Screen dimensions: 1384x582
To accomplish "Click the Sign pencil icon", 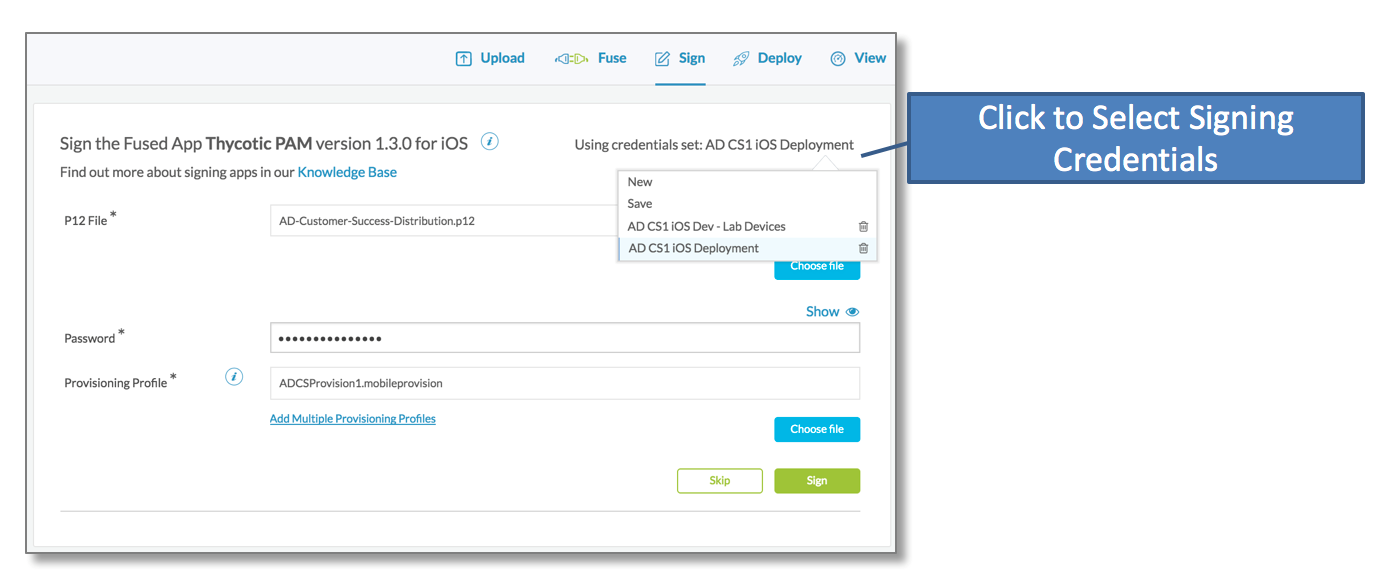I will point(662,59).
